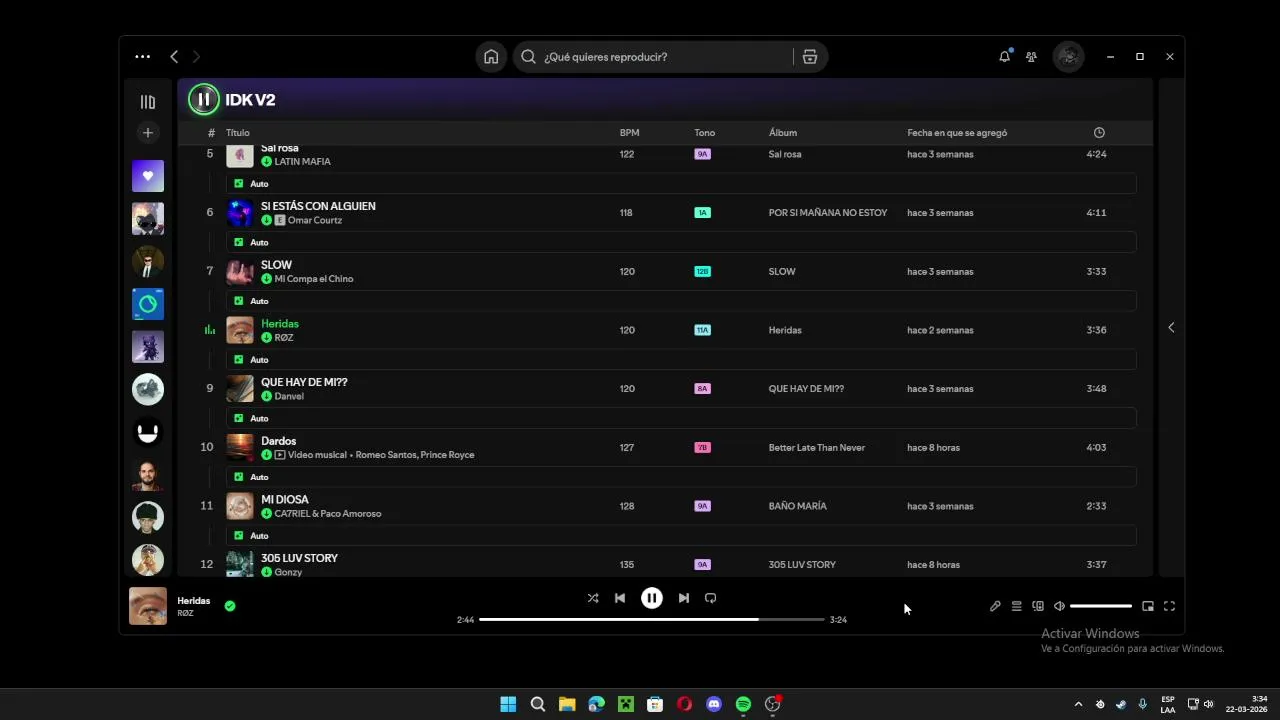Toggle Auto checkbox under SI ESTÁS CON ALGUIEN
The height and width of the screenshot is (720, 1280).
pyautogui.click(x=238, y=242)
